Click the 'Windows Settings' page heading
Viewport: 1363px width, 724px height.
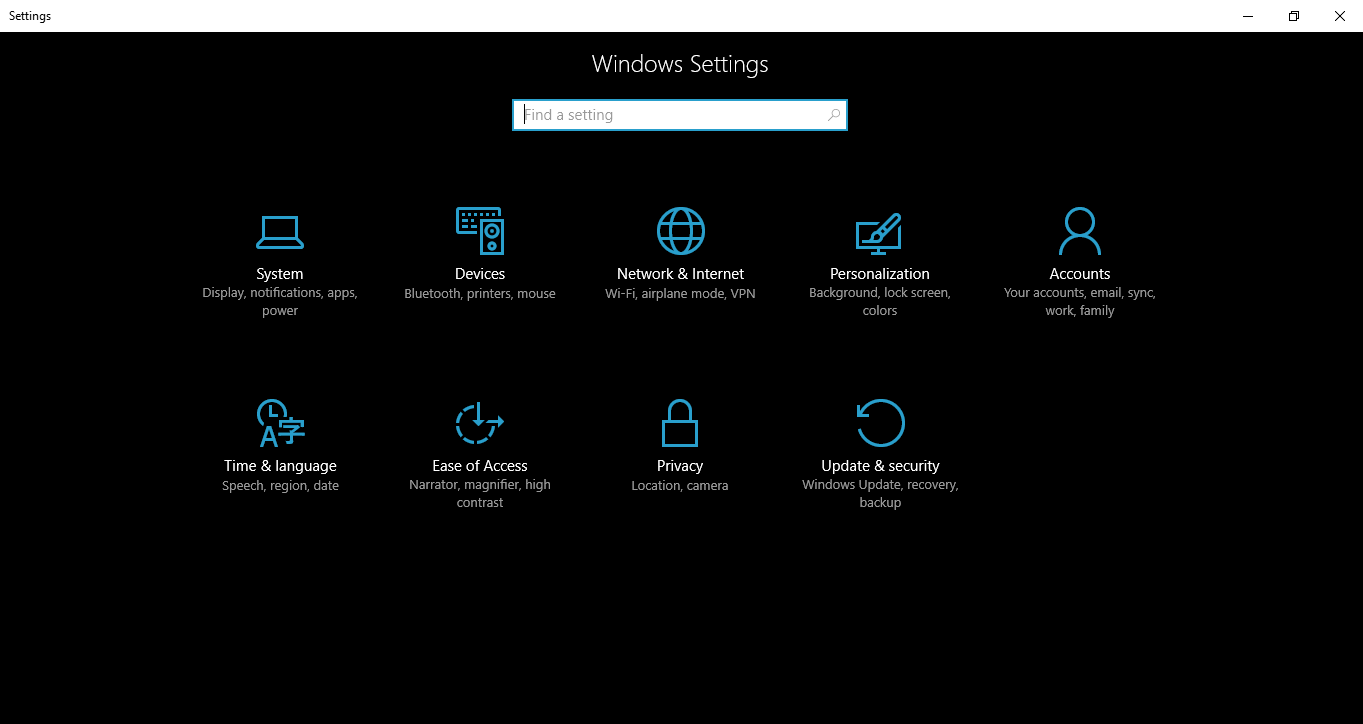coord(680,64)
